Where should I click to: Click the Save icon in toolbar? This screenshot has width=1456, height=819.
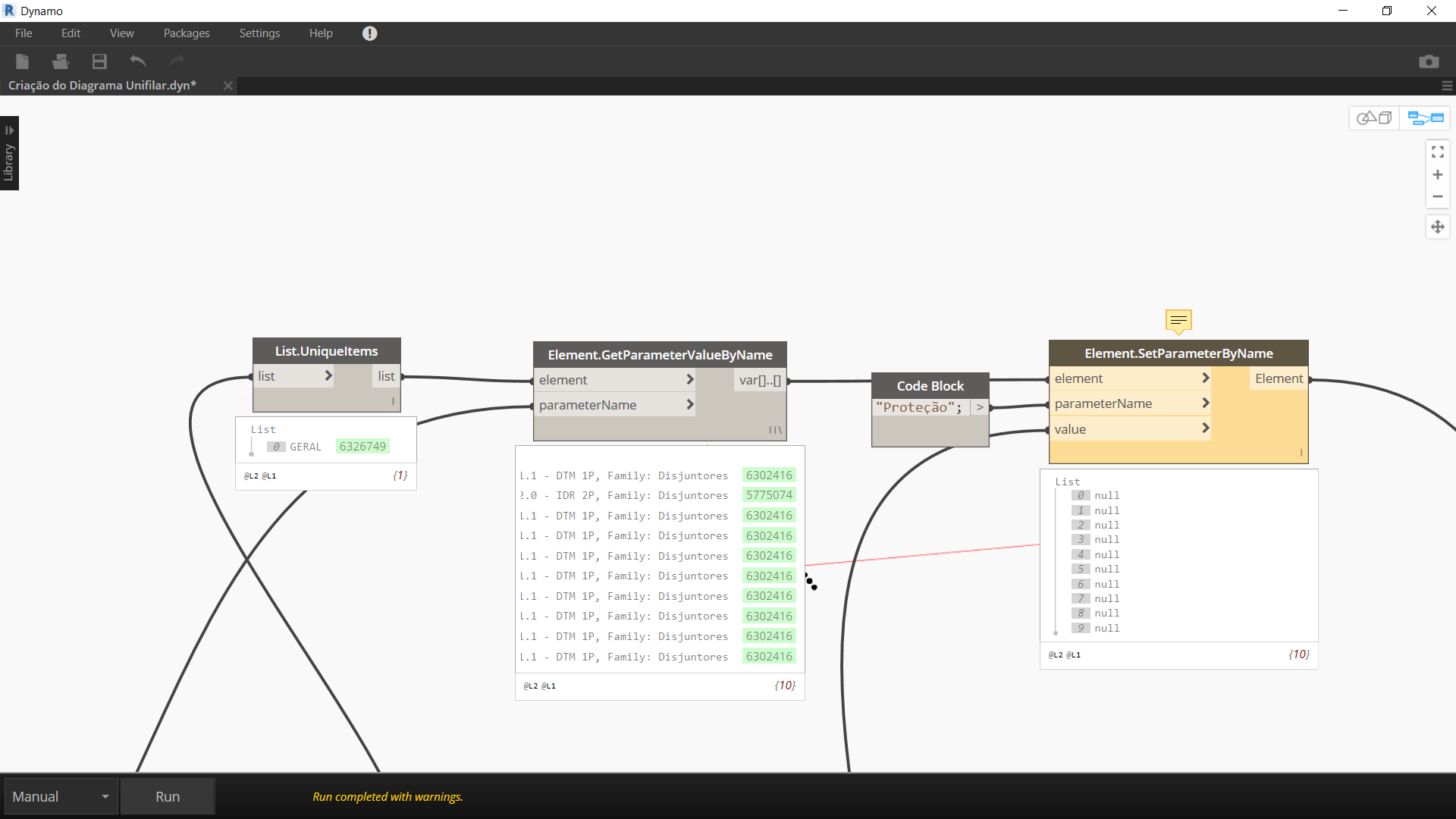(x=99, y=61)
